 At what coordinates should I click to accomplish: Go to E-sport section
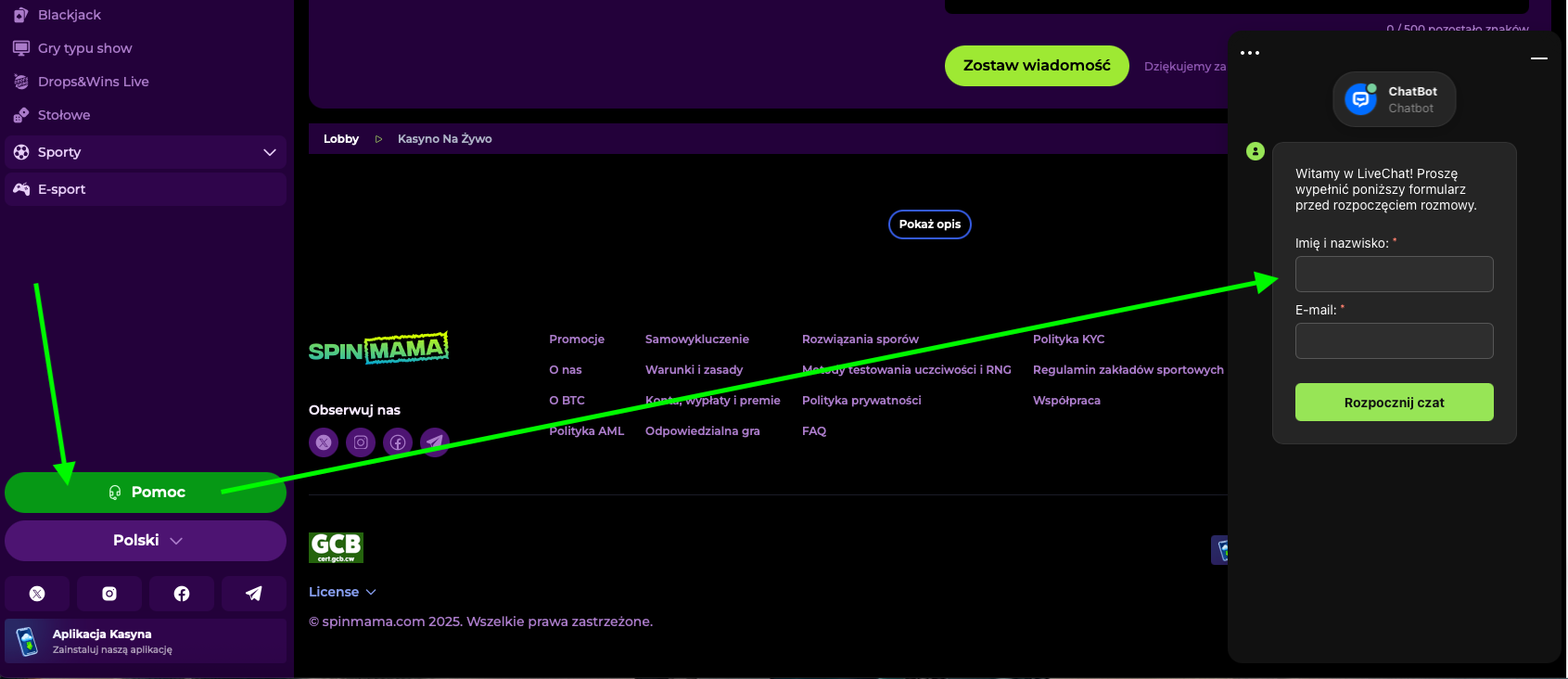coord(61,189)
